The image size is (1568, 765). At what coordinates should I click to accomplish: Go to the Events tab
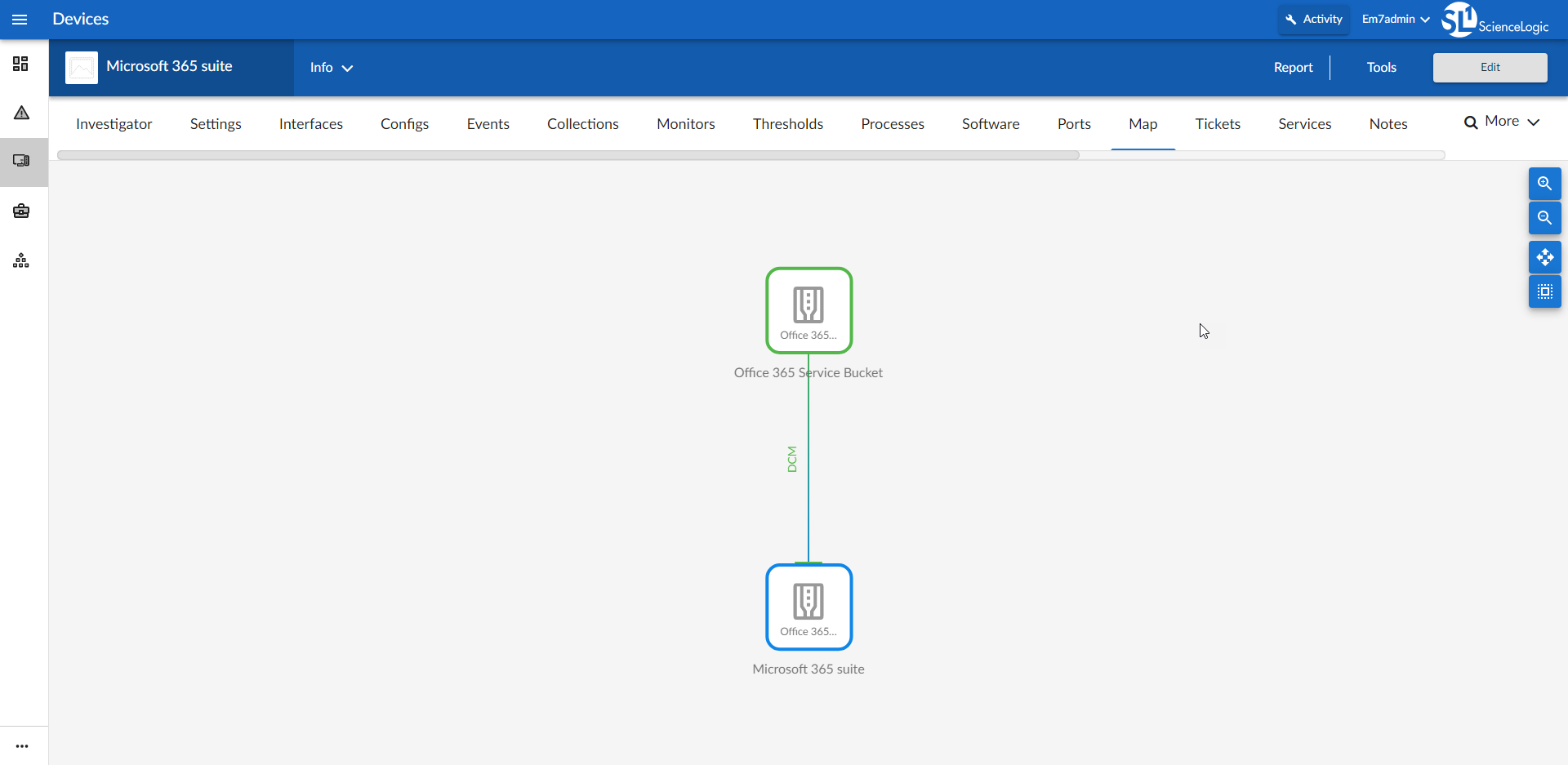pos(488,124)
